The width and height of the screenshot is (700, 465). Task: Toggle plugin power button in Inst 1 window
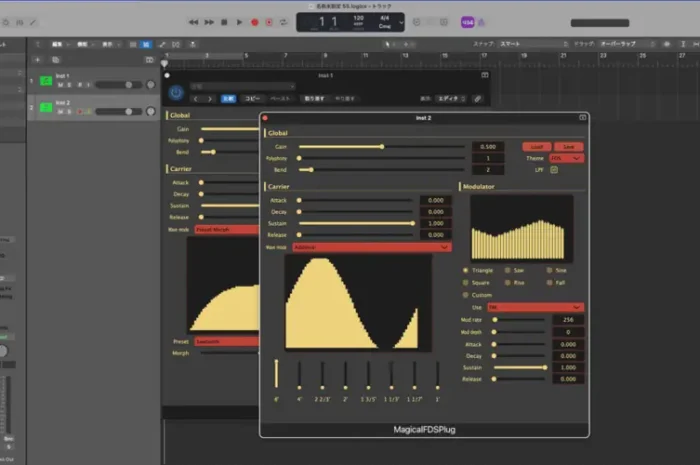click(x=176, y=93)
